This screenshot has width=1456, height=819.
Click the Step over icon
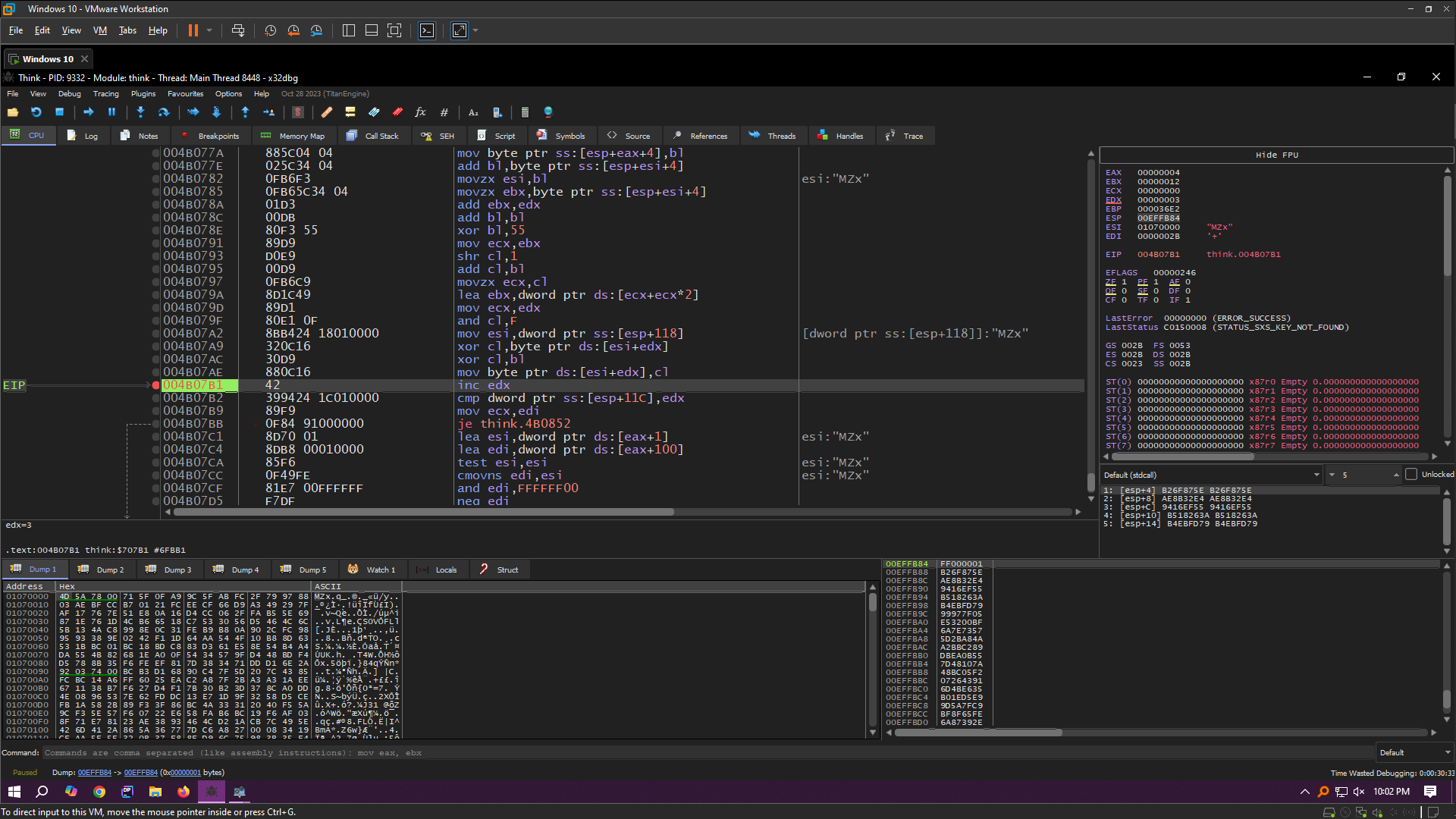click(164, 112)
